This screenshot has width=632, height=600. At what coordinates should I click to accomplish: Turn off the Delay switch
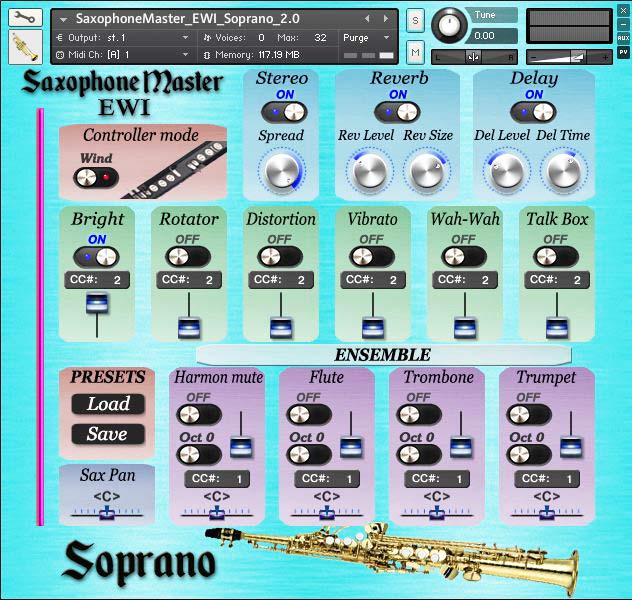pos(533,112)
